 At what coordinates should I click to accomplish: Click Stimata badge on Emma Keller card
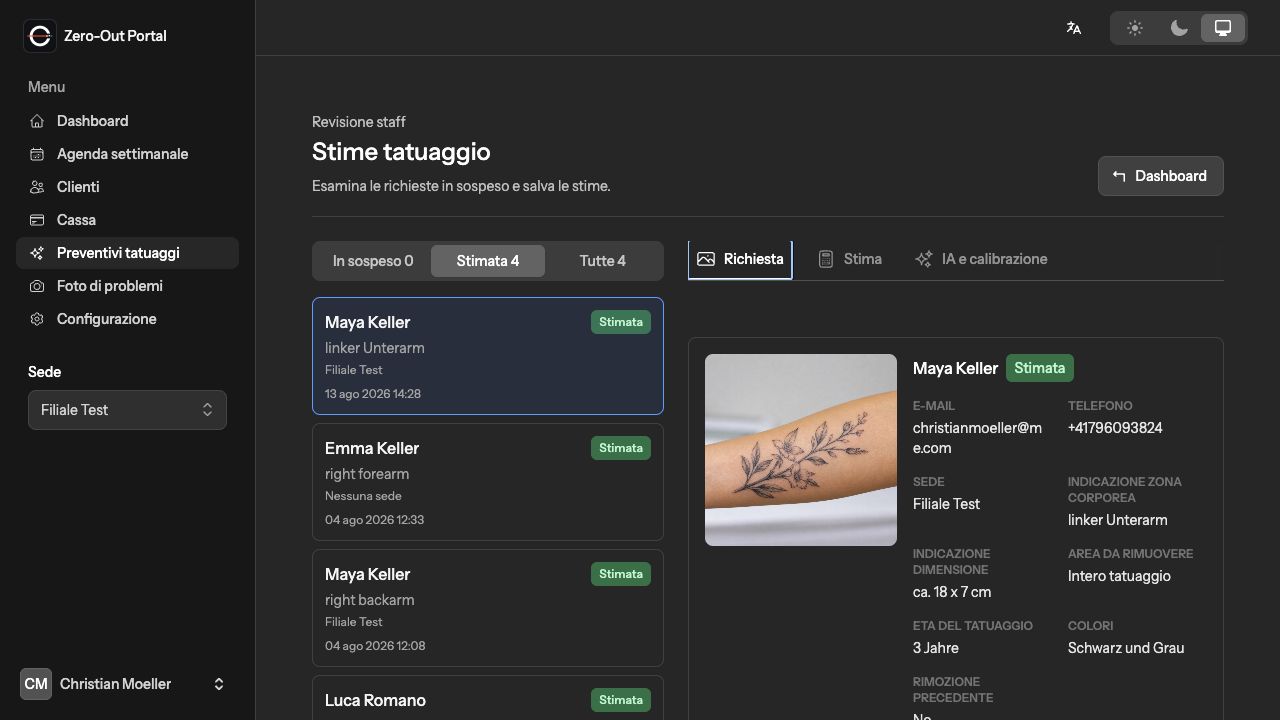pos(621,448)
